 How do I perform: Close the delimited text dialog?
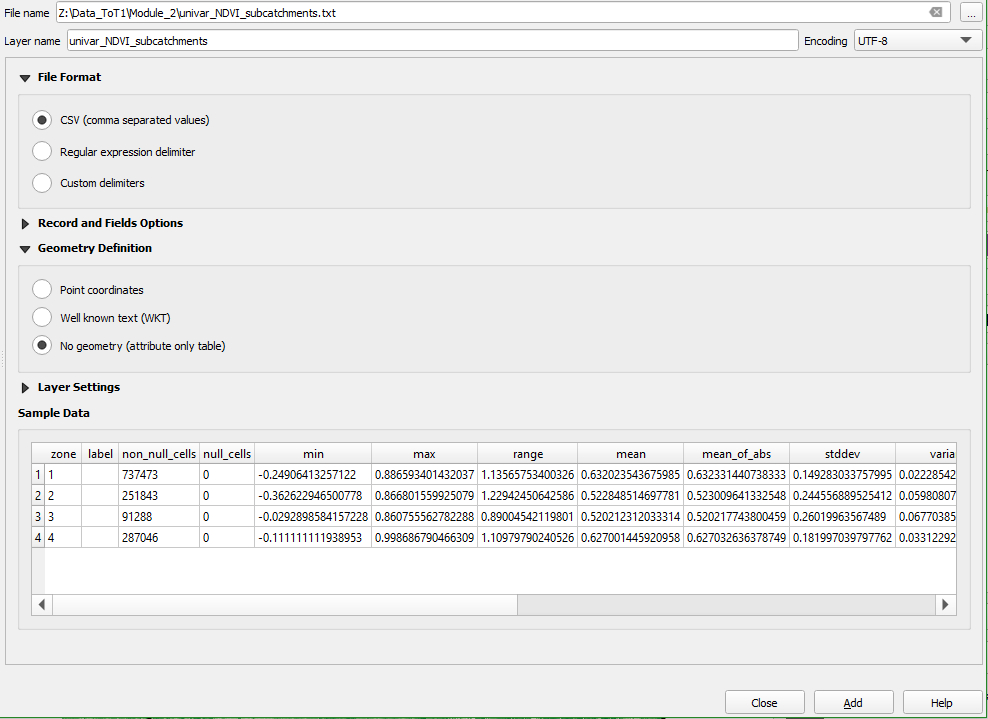764,701
